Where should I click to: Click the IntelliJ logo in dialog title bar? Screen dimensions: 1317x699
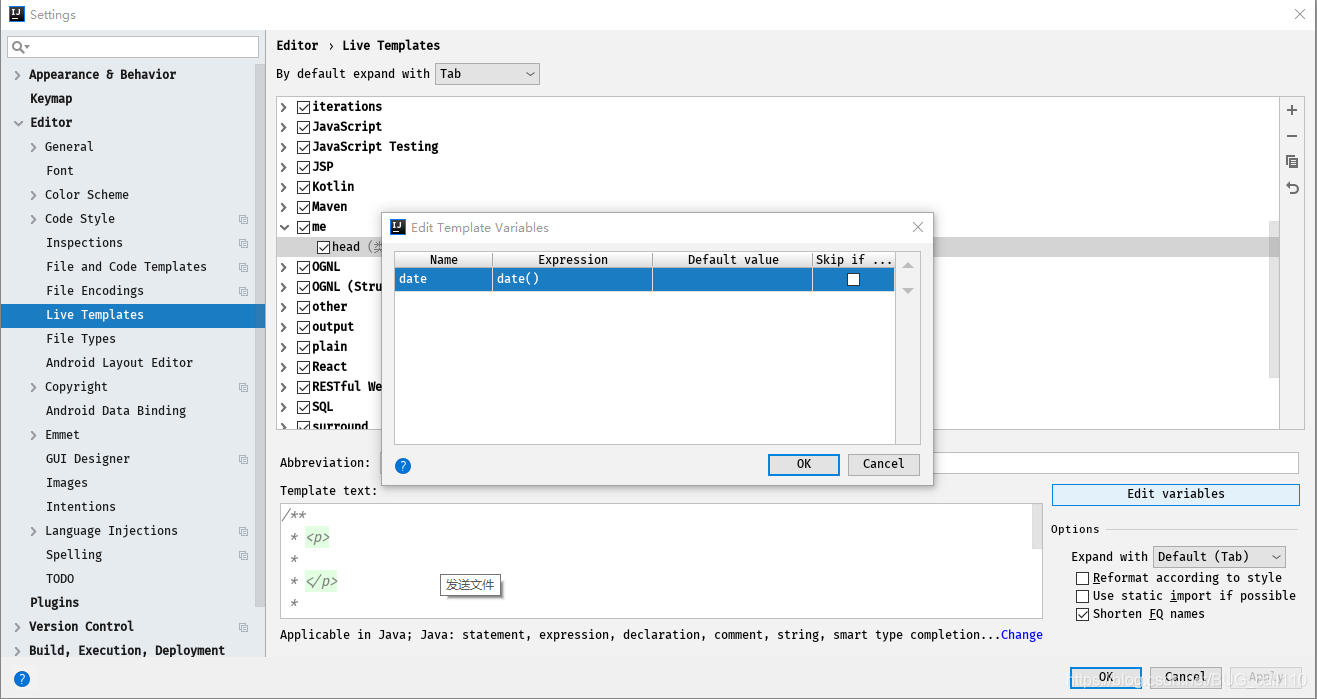click(x=397, y=227)
